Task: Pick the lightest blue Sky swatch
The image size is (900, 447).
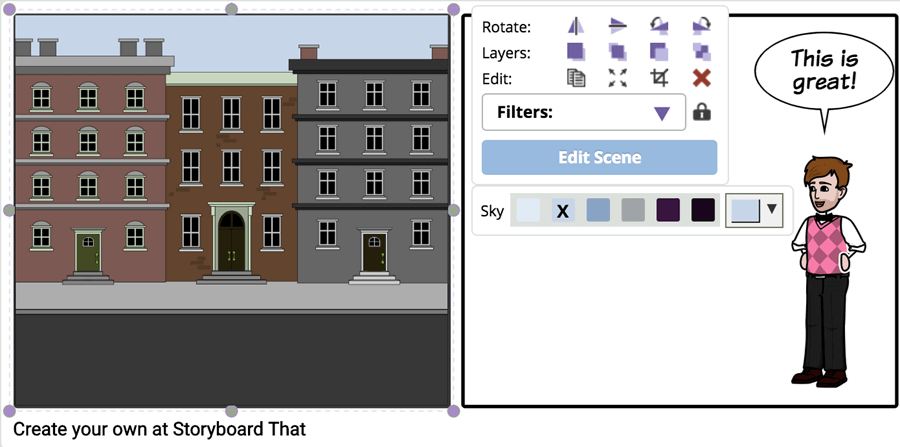Action: (528, 210)
